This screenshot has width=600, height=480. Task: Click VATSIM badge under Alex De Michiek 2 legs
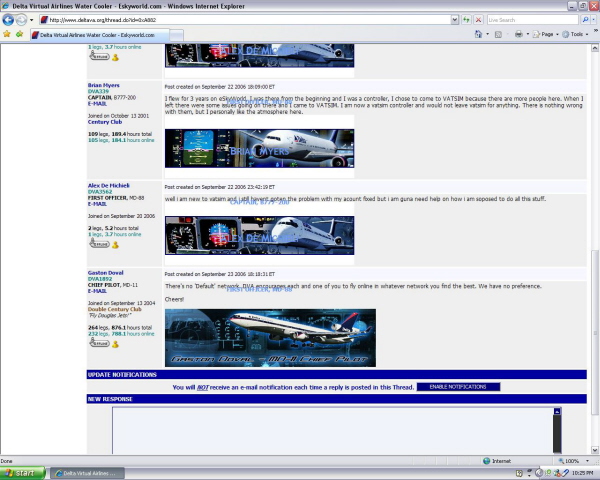99,243
